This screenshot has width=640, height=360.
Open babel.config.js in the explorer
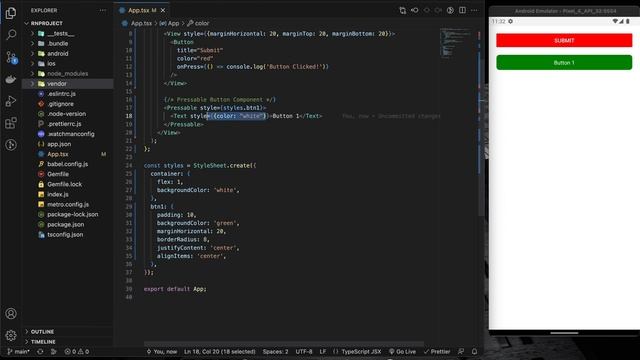67,164
